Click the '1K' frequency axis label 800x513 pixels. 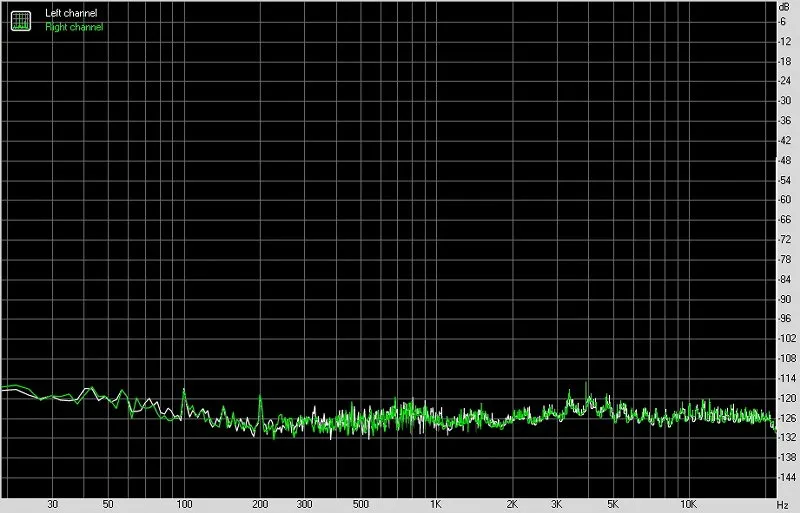tap(436, 504)
